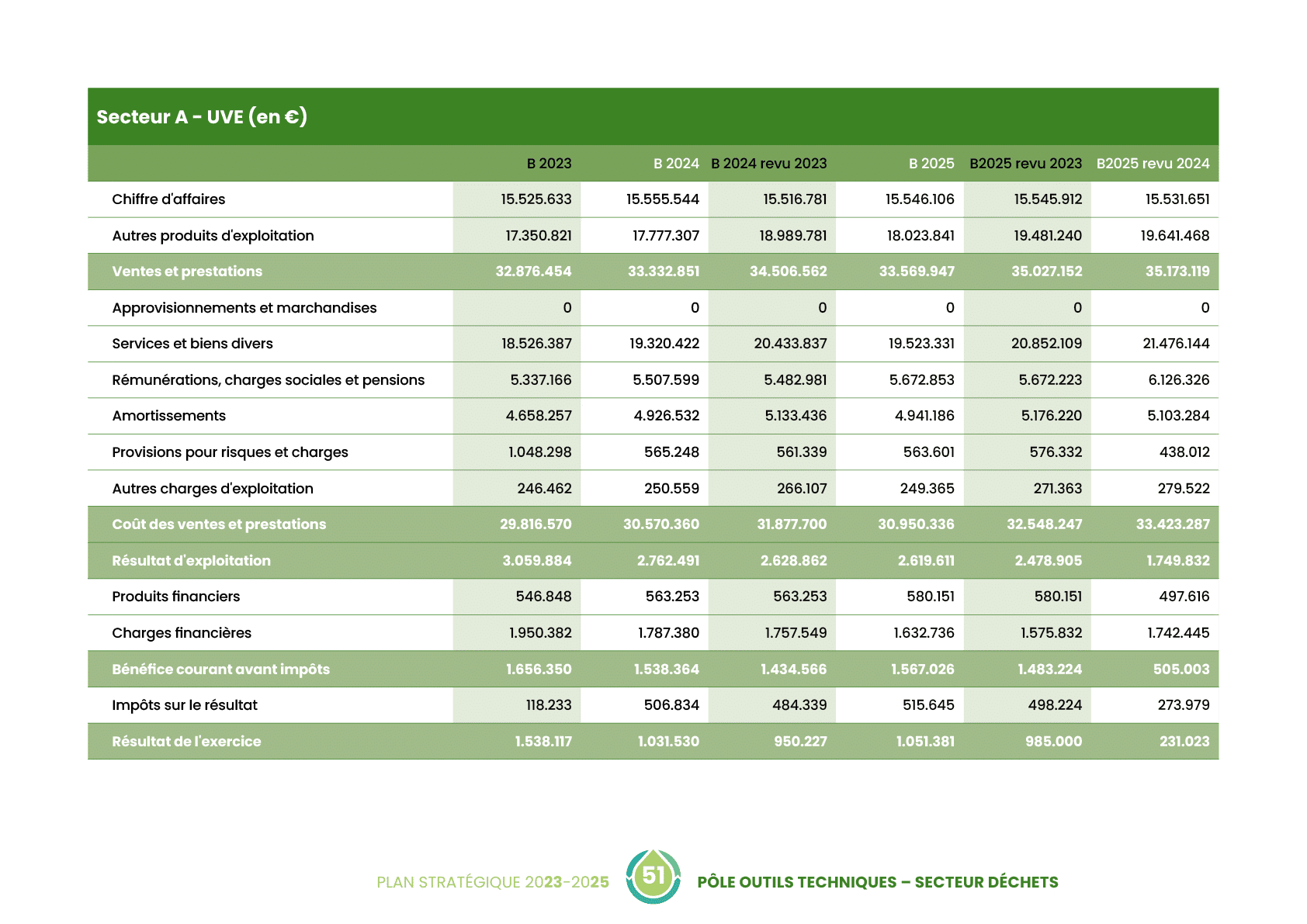Click the 'Services et biens divers' label

tap(192, 344)
